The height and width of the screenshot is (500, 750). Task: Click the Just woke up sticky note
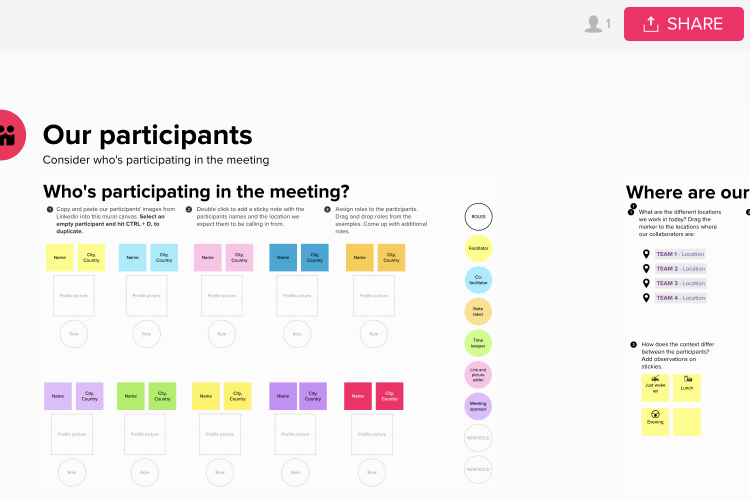coord(656,388)
